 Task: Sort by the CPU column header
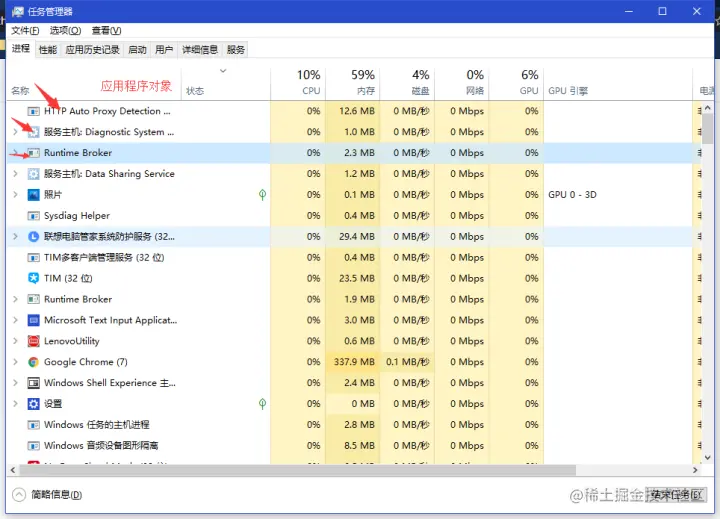[x=298, y=83]
